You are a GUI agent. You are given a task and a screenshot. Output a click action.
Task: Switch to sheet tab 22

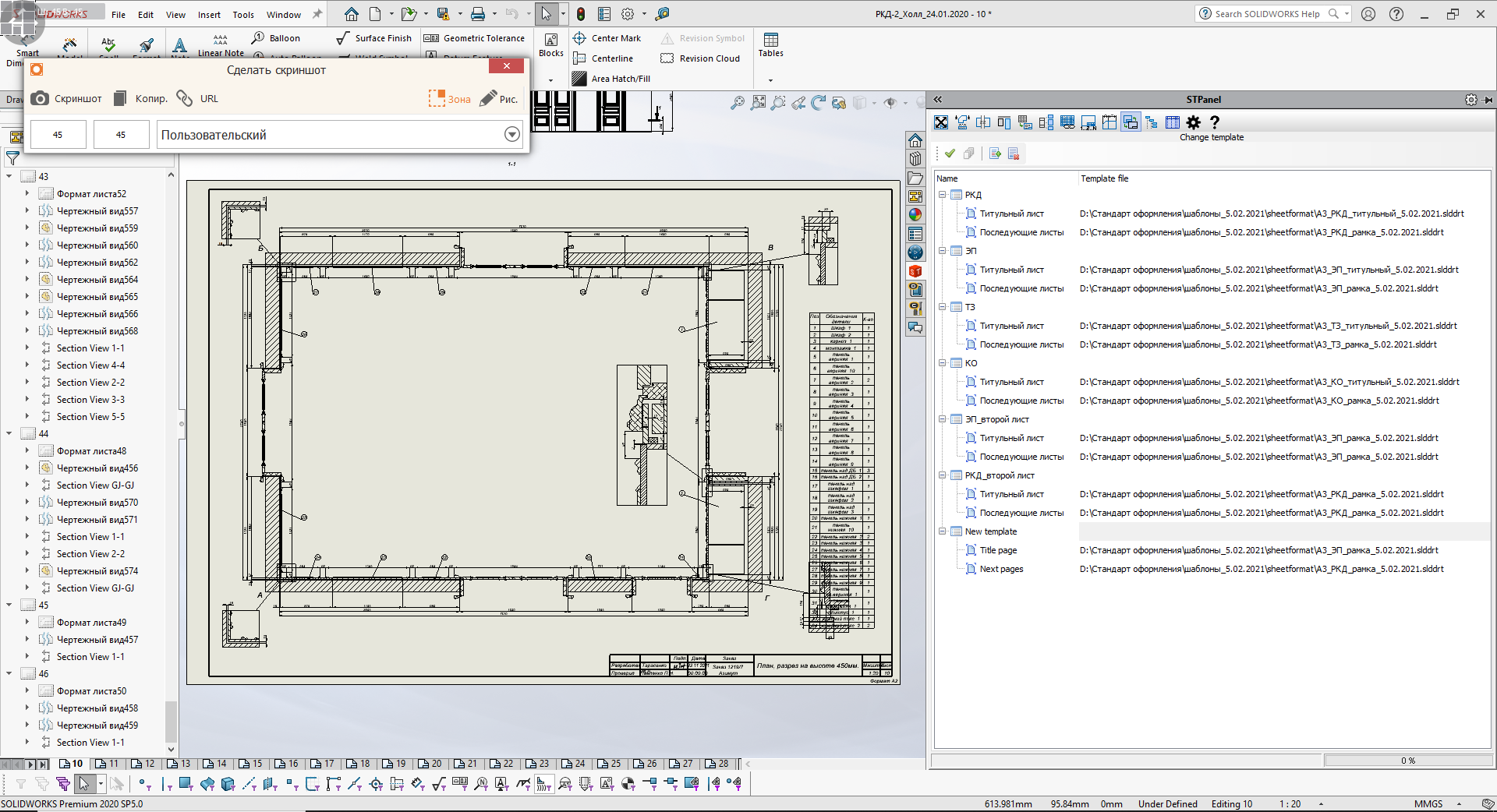pyautogui.click(x=502, y=764)
